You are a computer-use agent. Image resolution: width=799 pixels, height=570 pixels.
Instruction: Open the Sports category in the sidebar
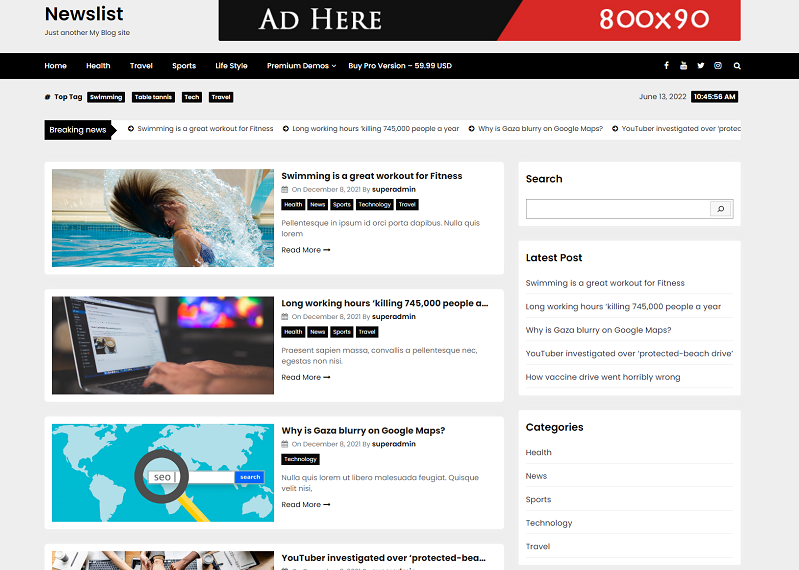pyautogui.click(x=539, y=499)
